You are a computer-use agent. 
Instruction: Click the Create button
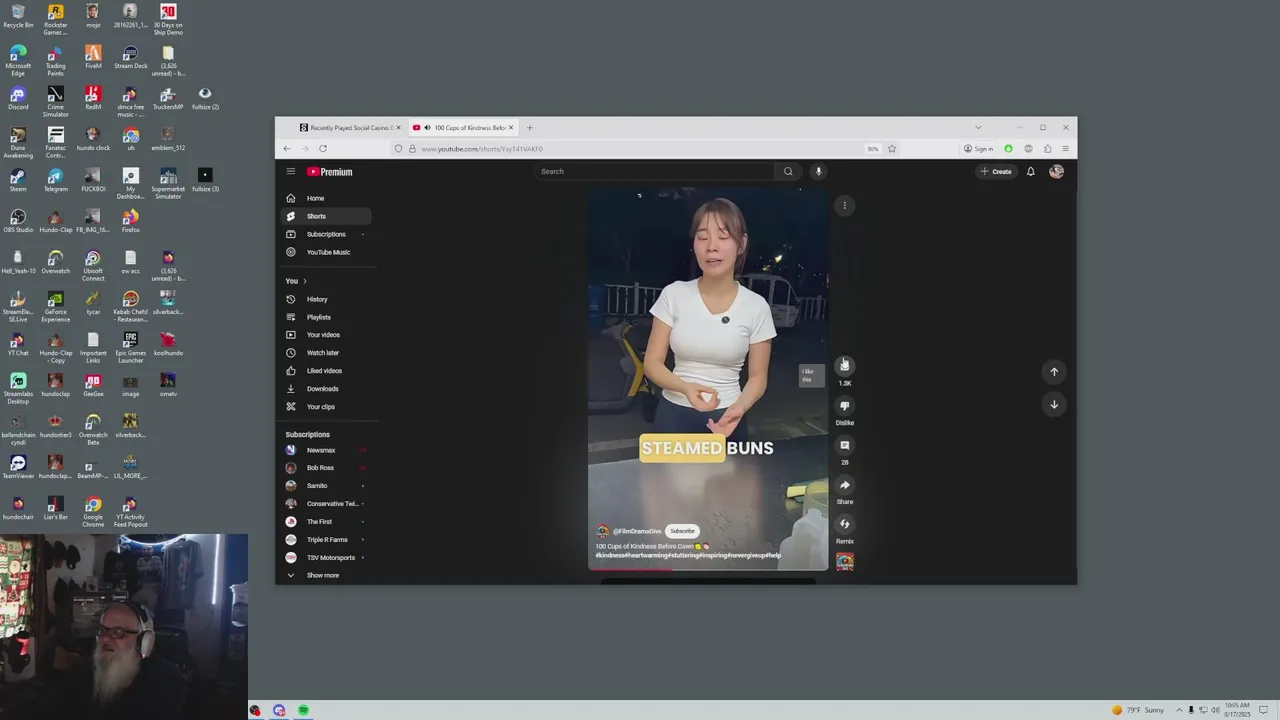pyautogui.click(x=996, y=172)
